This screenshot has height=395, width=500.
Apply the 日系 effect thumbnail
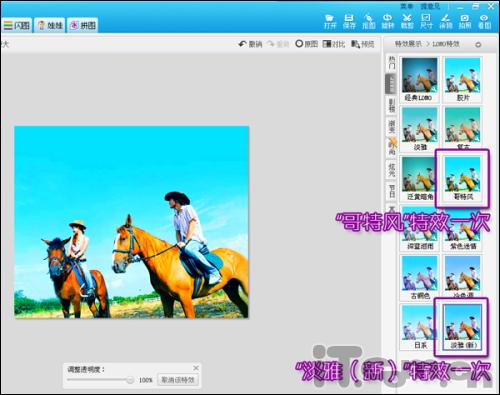pyautogui.click(x=419, y=327)
